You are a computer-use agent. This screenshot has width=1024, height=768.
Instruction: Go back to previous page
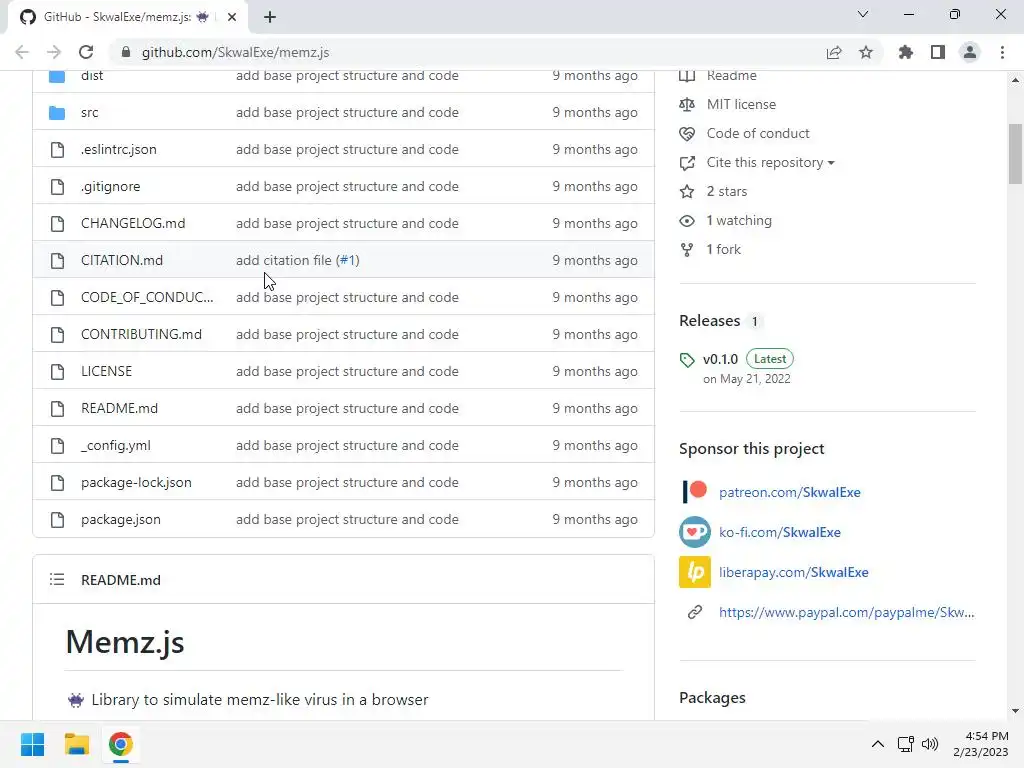click(22, 52)
